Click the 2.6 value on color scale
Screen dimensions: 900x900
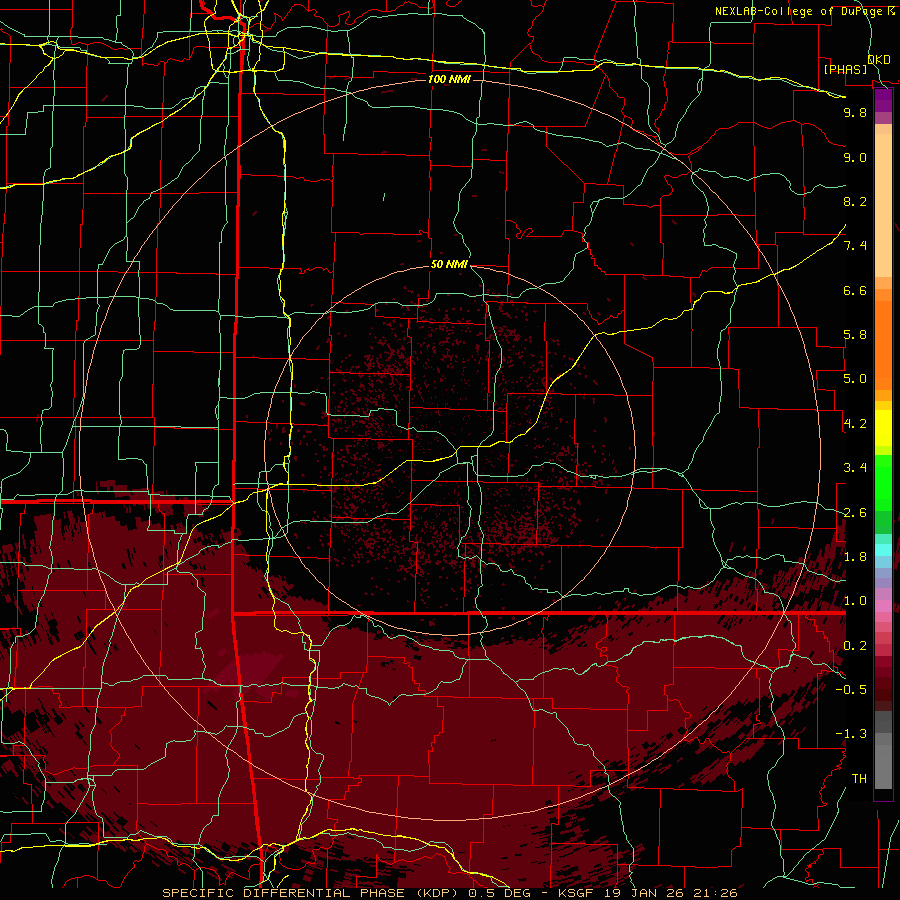tap(855, 513)
